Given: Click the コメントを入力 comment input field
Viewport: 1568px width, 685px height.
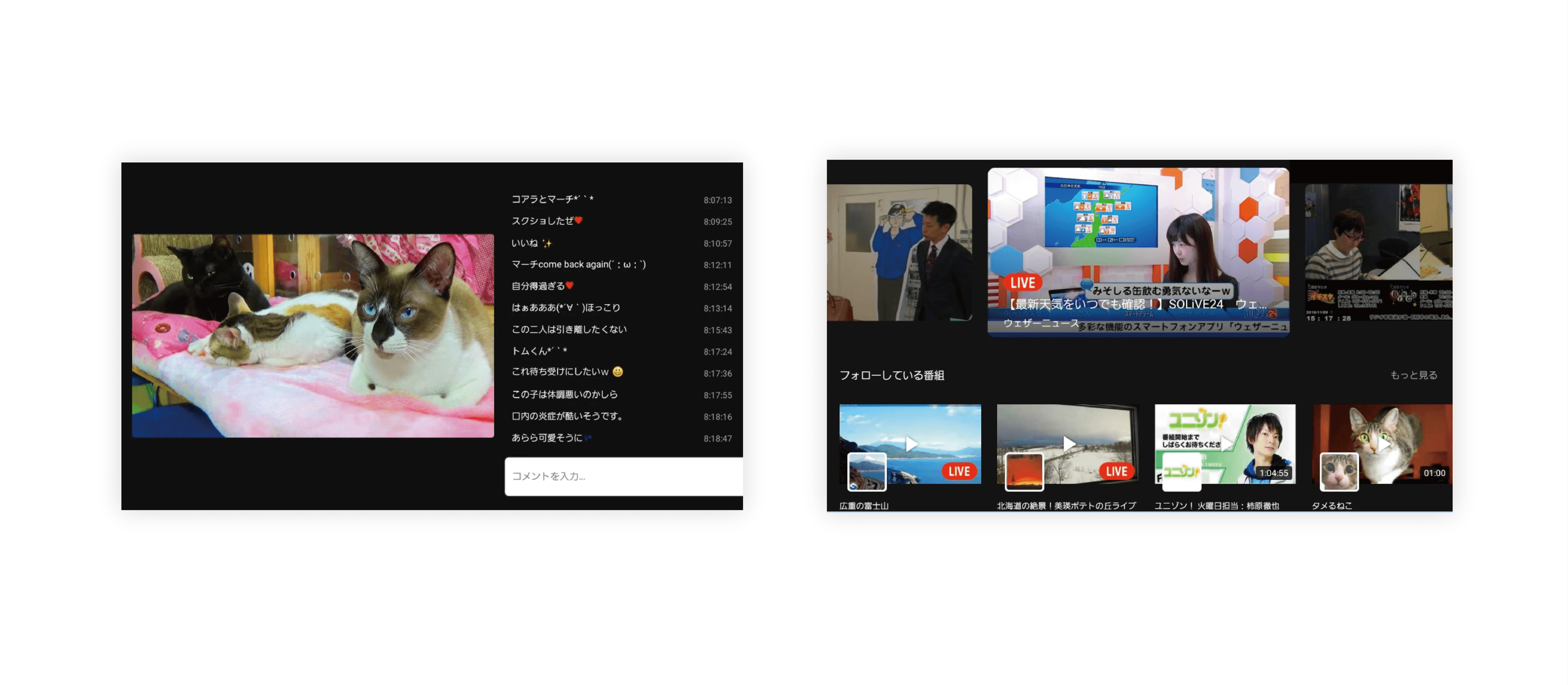Looking at the screenshot, I should tap(623, 476).
